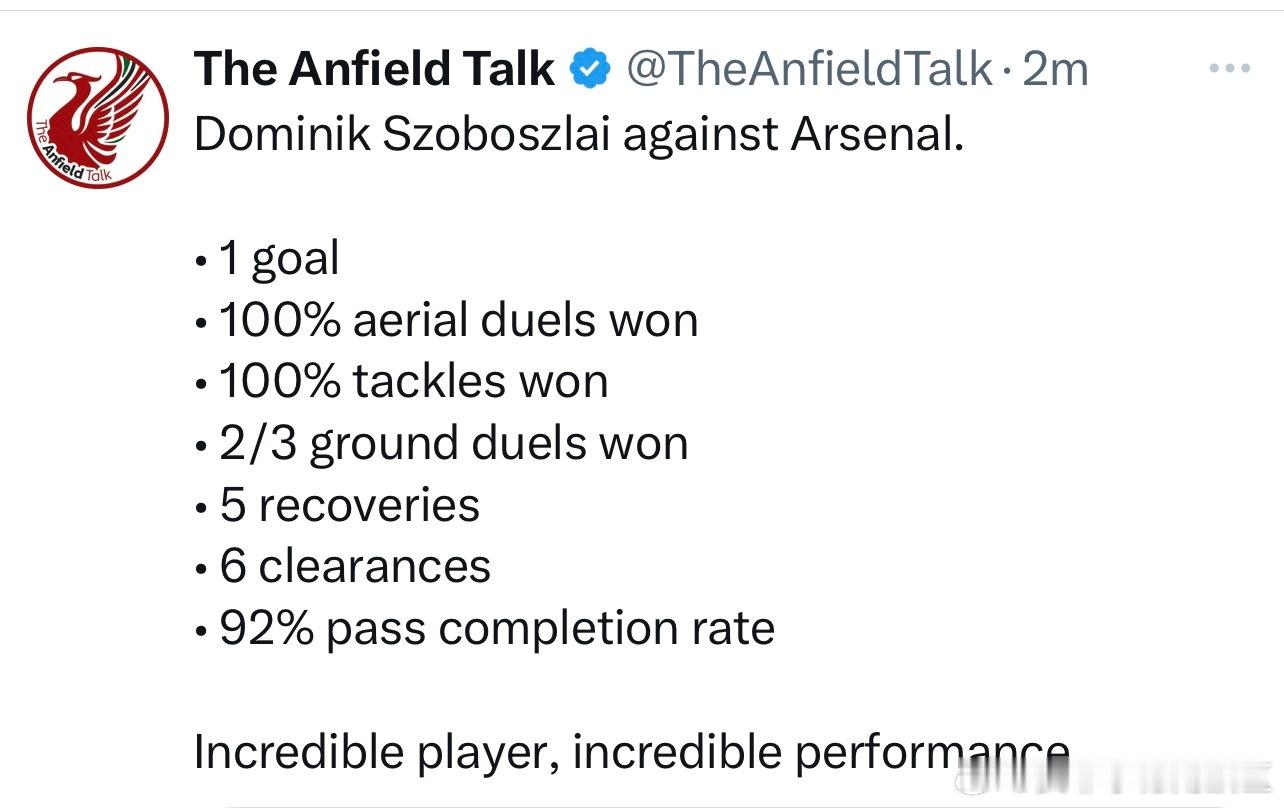Viewport: 1284px width, 808px height.
Task: Open the three-dot more options menu
Action: (x=1228, y=70)
